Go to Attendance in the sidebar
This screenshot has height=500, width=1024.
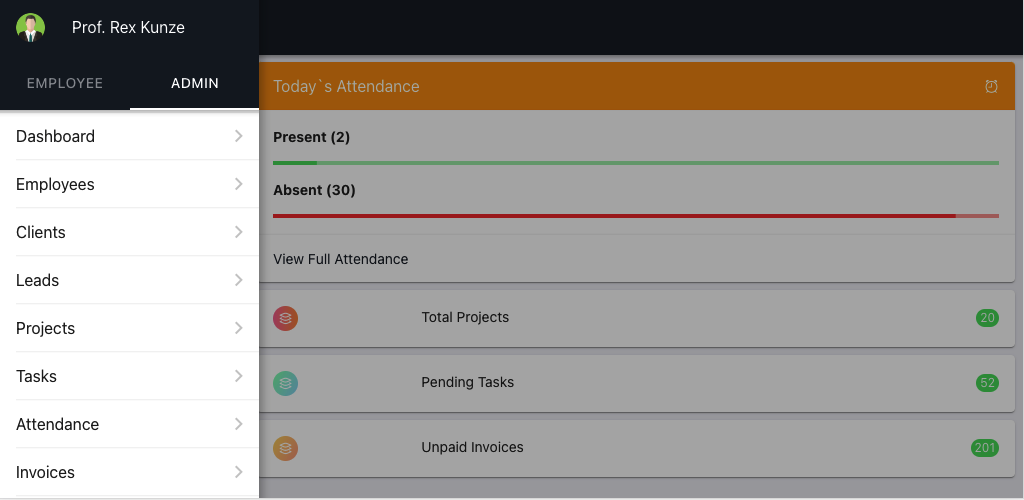point(129,424)
